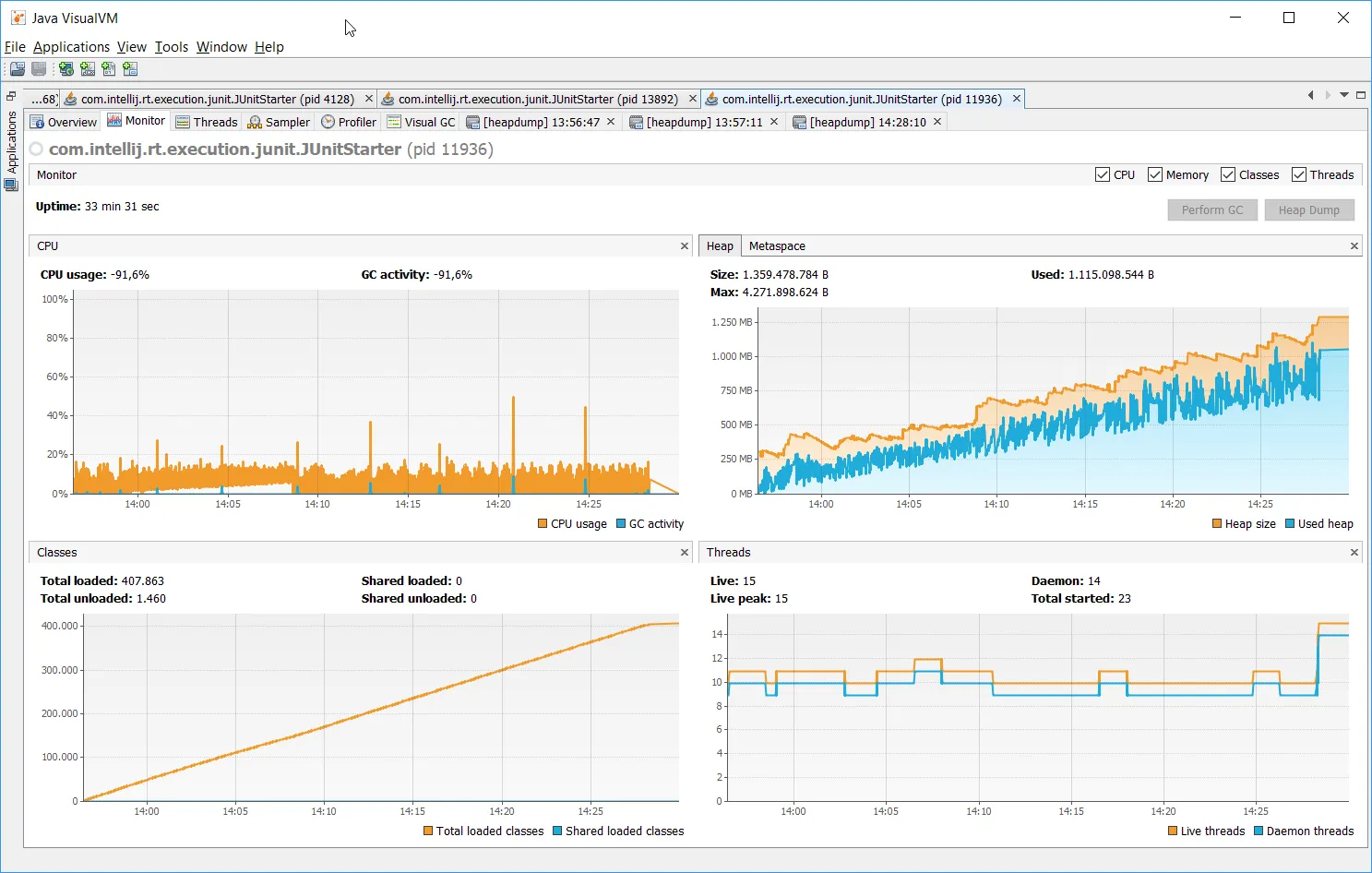The height and width of the screenshot is (873, 1372).
Task: Click 'Total loaded: 407.863' value
Action: (x=102, y=581)
